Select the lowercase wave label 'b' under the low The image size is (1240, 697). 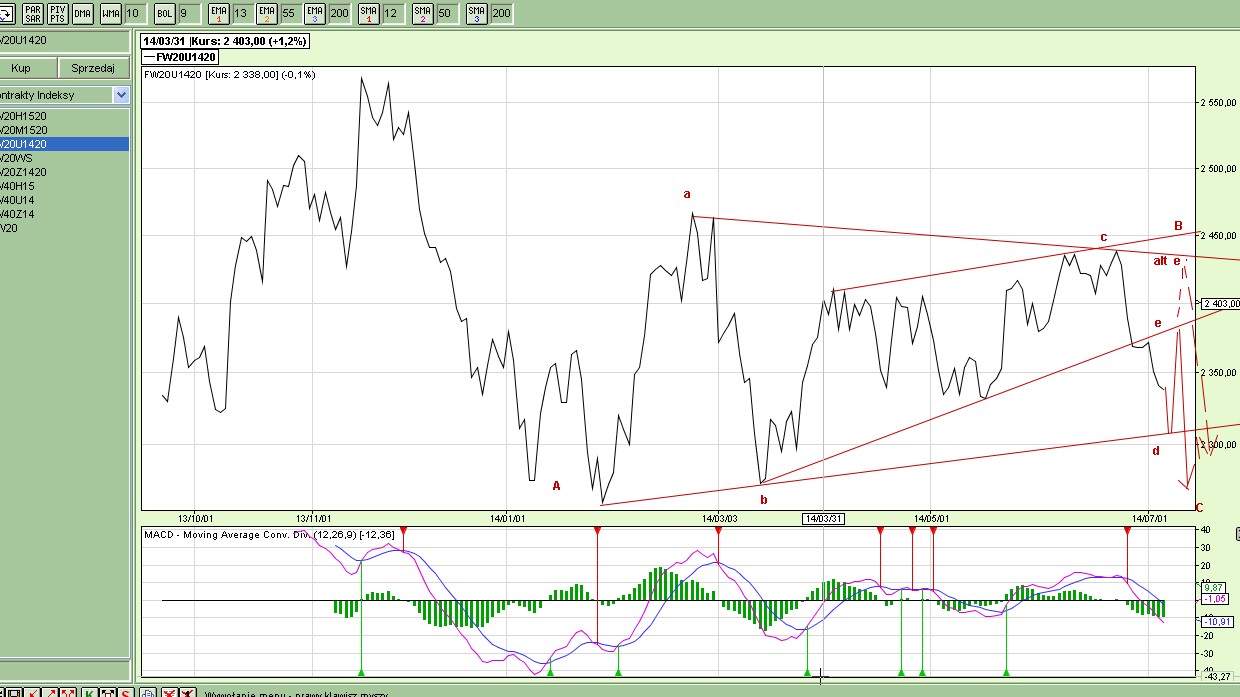[763, 499]
